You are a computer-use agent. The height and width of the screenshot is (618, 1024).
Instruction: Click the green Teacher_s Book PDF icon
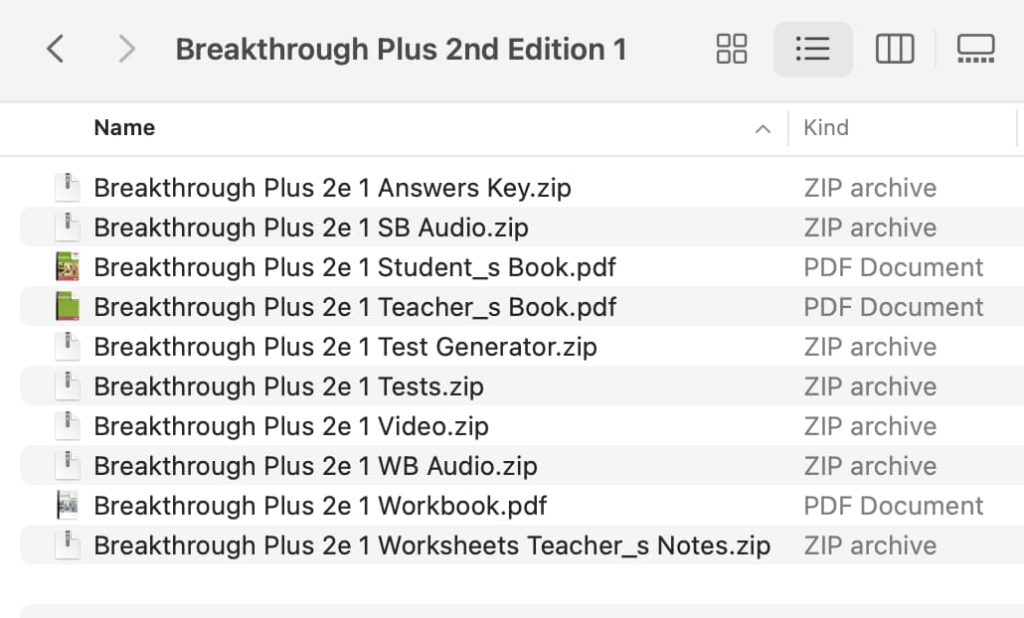pos(67,307)
